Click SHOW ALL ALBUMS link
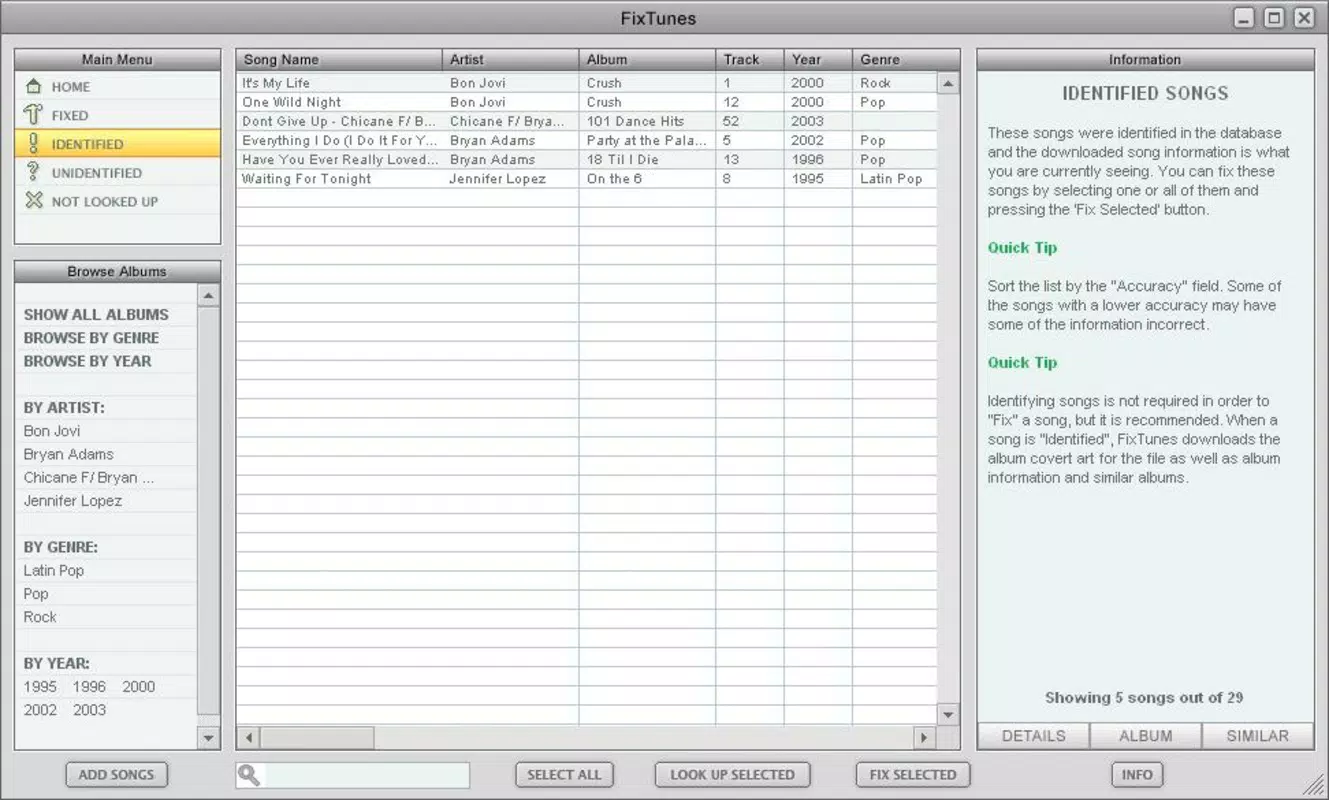Image resolution: width=1329 pixels, height=800 pixels. pyautogui.click(x=96, y=314)
